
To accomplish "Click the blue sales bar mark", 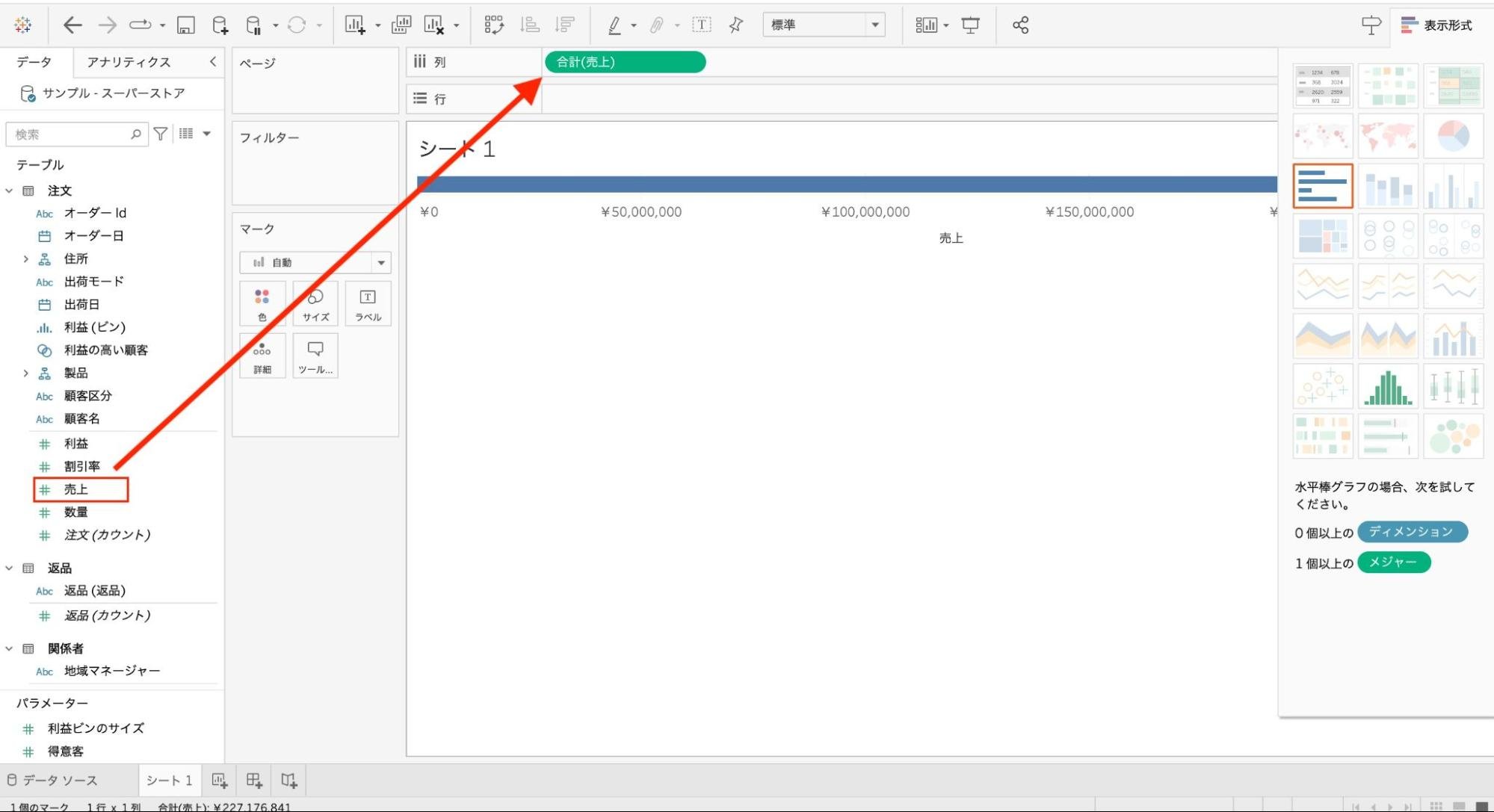I will coord(847,184).
